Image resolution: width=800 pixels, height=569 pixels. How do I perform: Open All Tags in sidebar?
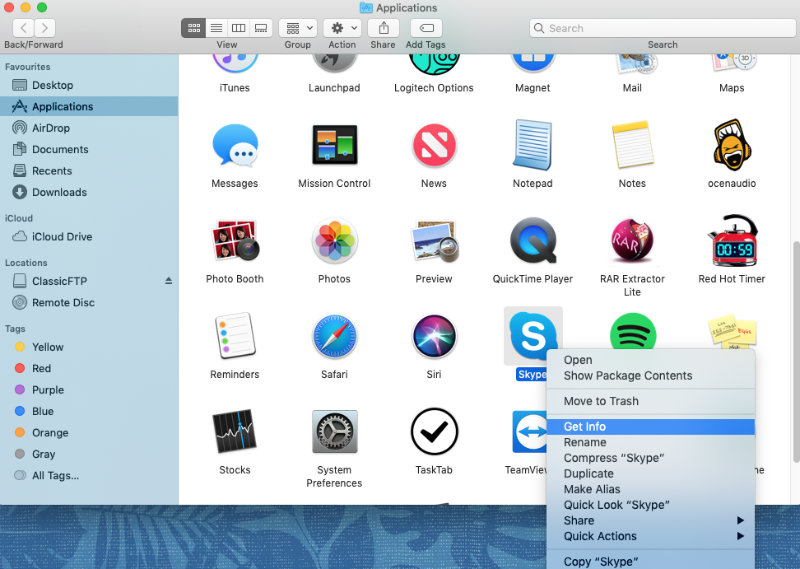tap(89, 476)
